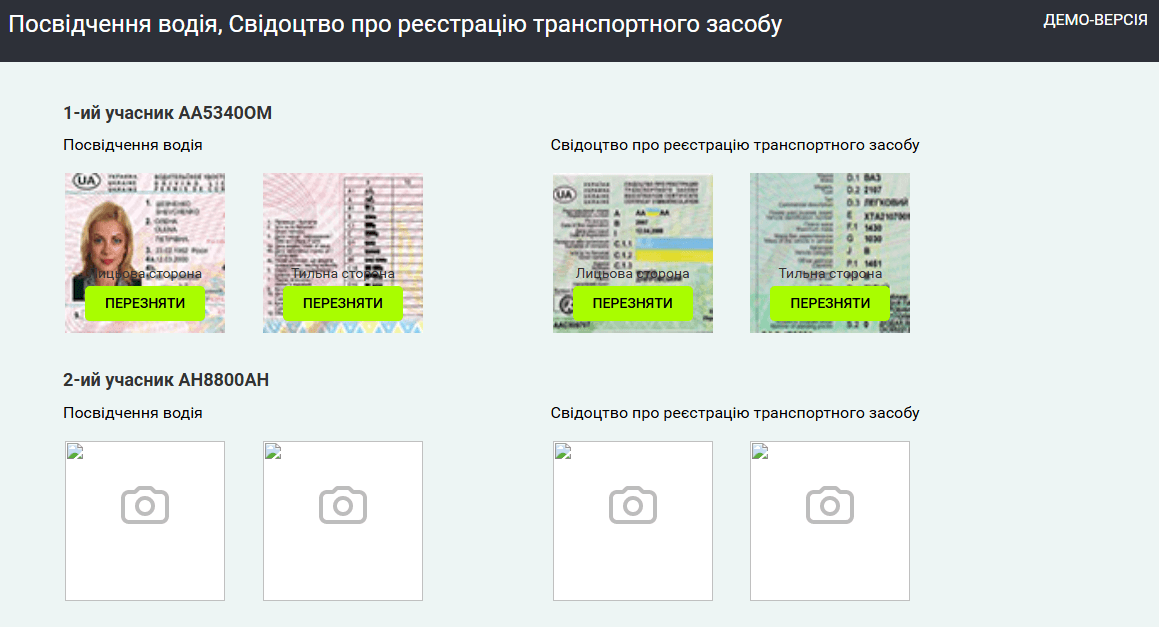1159x627 pixels.
Task: Click camera icon for 2nd participant's first driver license photo
Action: 145,506
